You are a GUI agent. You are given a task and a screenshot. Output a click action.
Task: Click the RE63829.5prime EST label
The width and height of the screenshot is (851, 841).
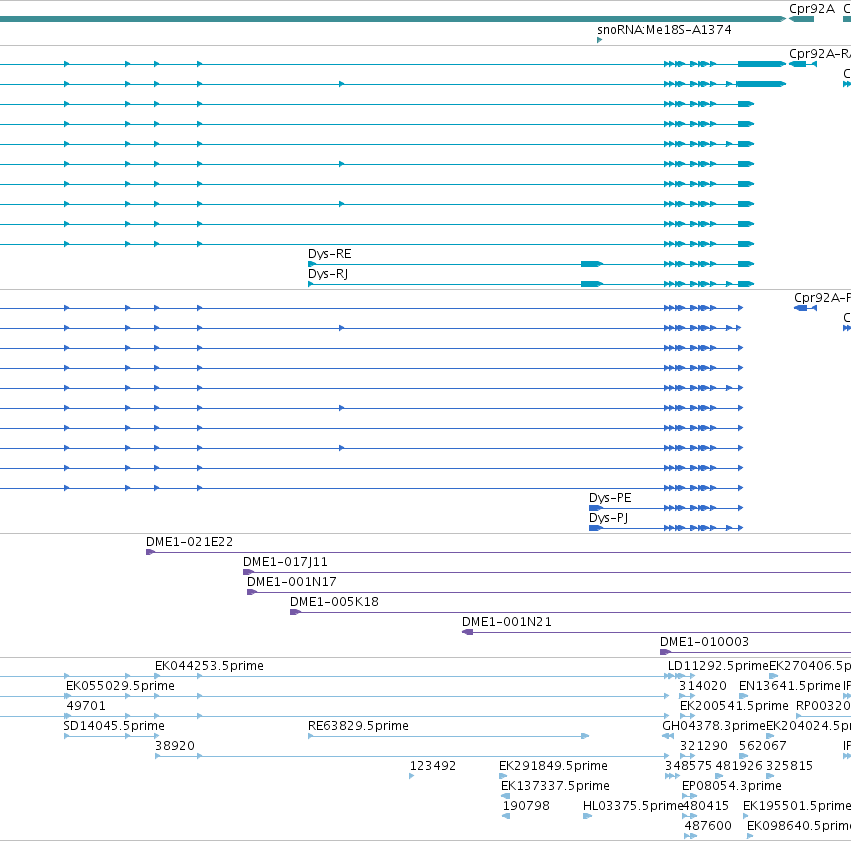pyautogui.click(x=358, y=726)
